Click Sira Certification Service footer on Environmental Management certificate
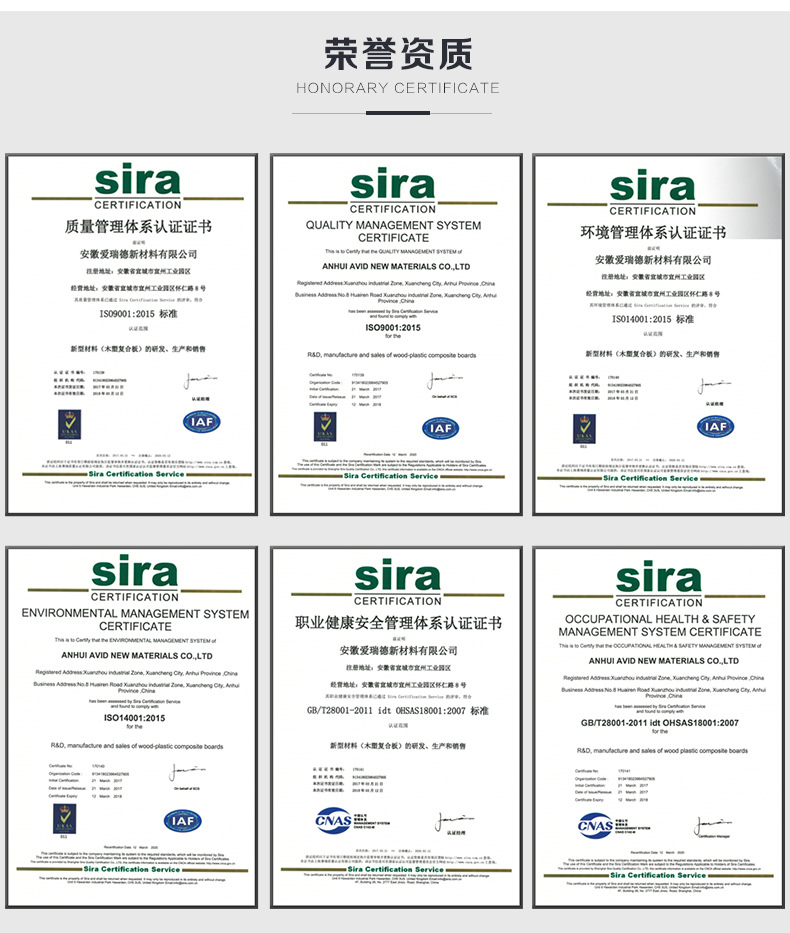Viewport: 790px width, 933px height. pos(131,869)
